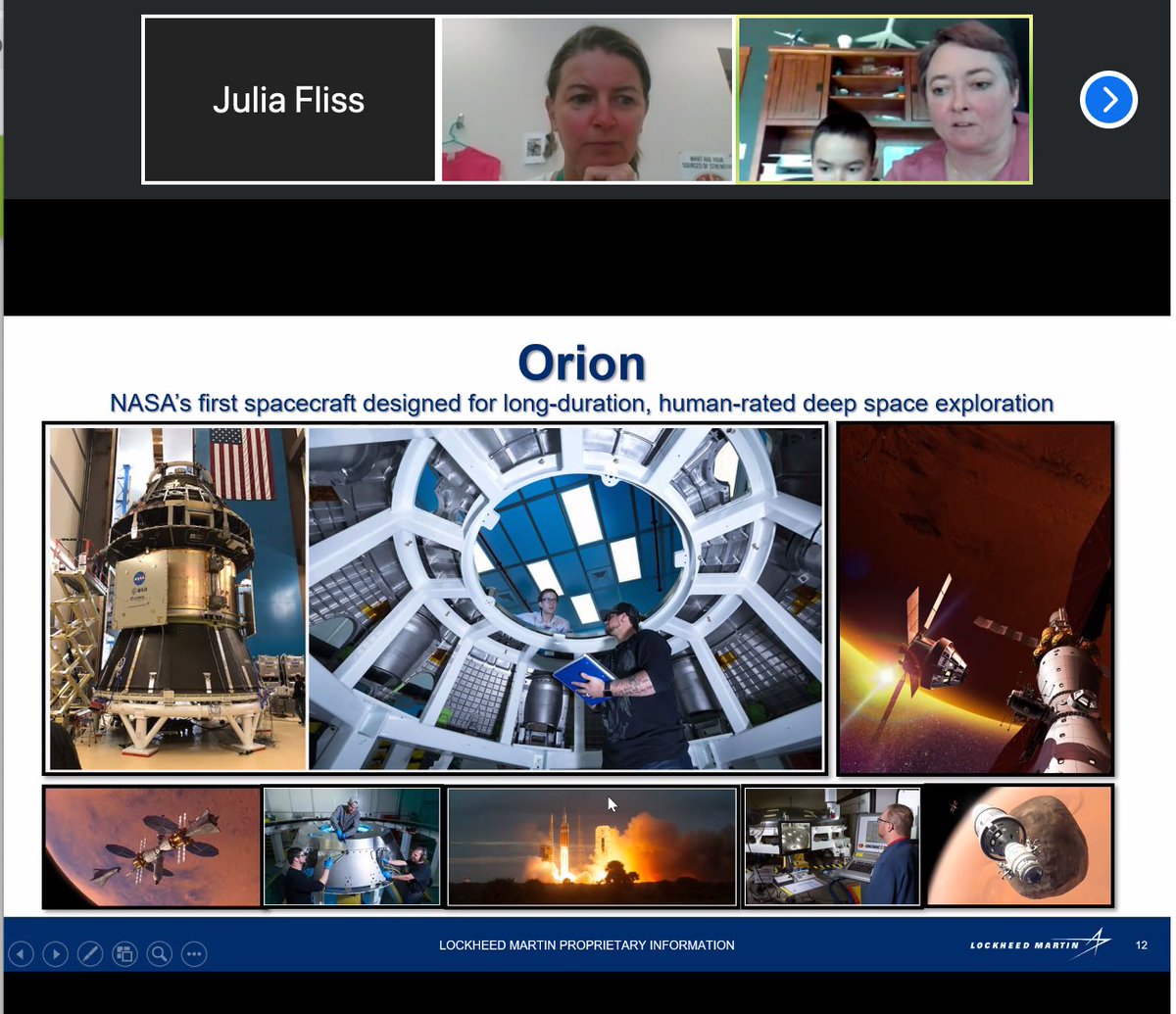Click the rocket launch photo

(x=591, y=846)
